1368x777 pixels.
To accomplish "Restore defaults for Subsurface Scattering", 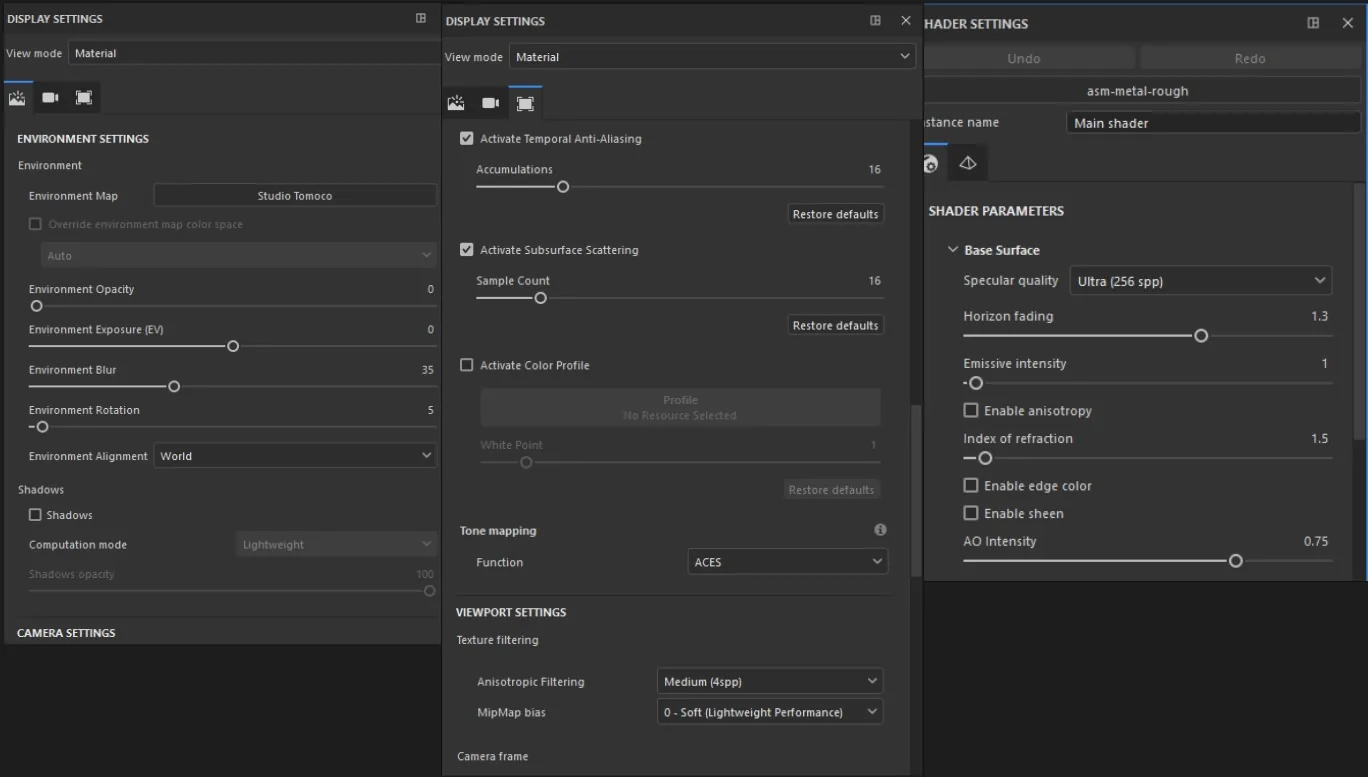I will pyautogui.click(x=836, y=325).
